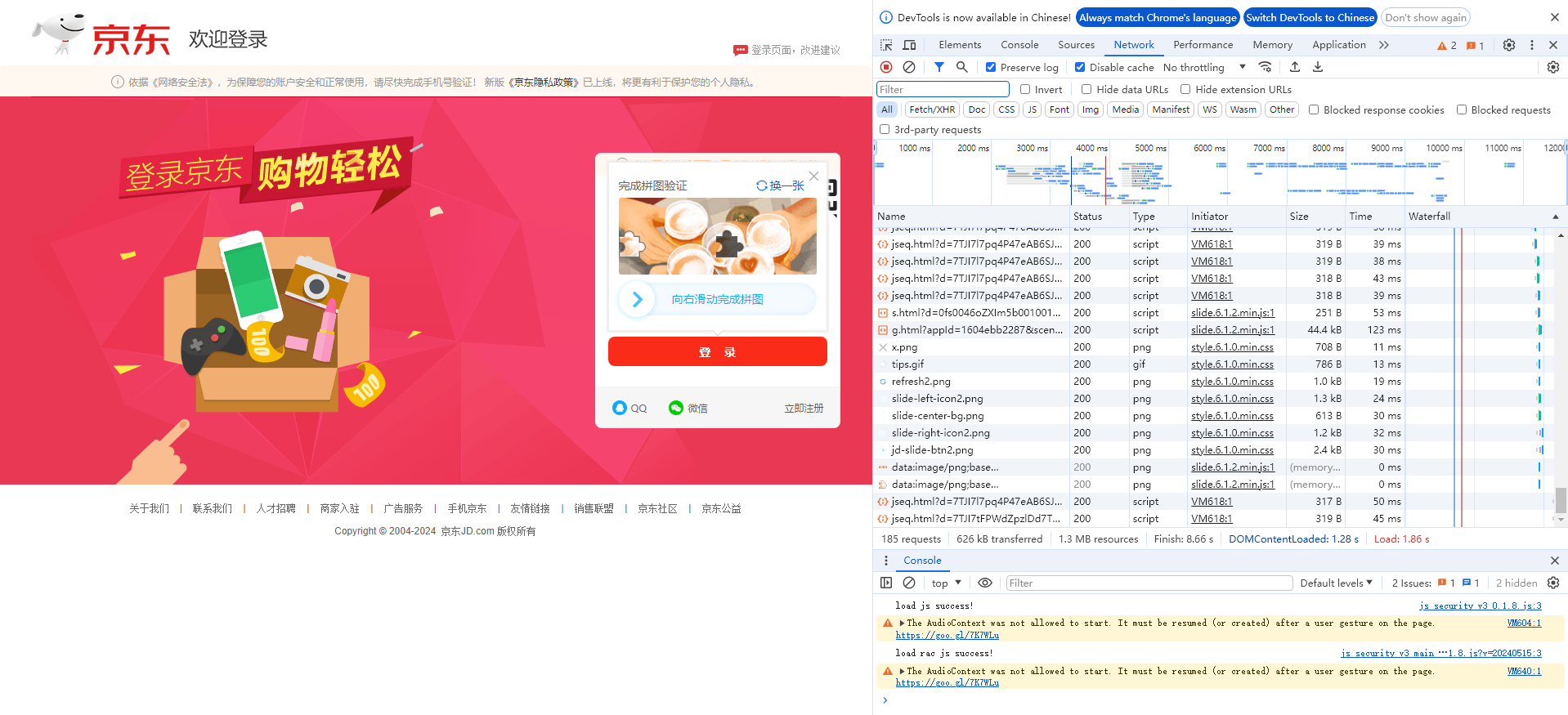Switch to the Elements tab
This screenshot has height=715, width=1568.
(960, 45)
